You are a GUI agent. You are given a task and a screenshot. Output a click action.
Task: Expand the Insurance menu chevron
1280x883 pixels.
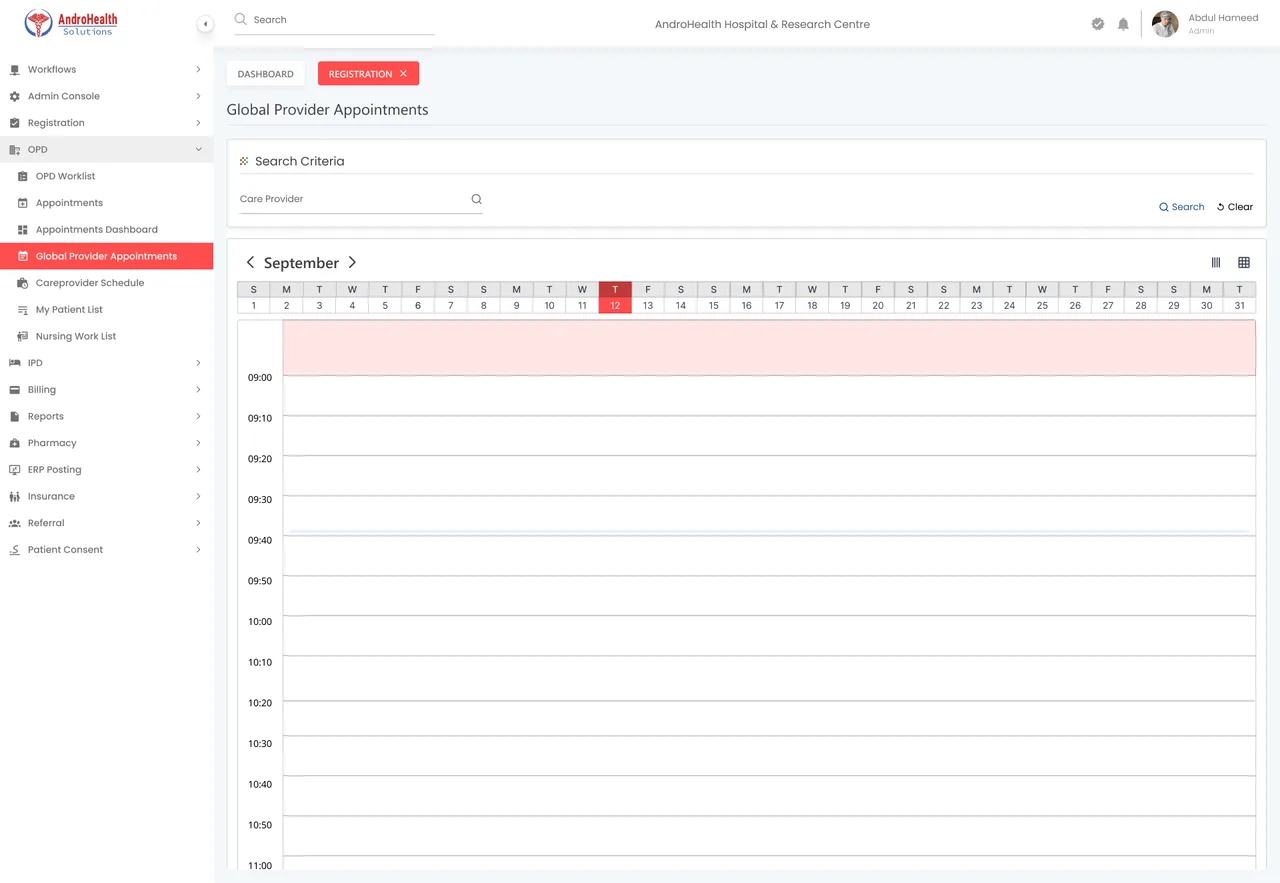[198, 496]
